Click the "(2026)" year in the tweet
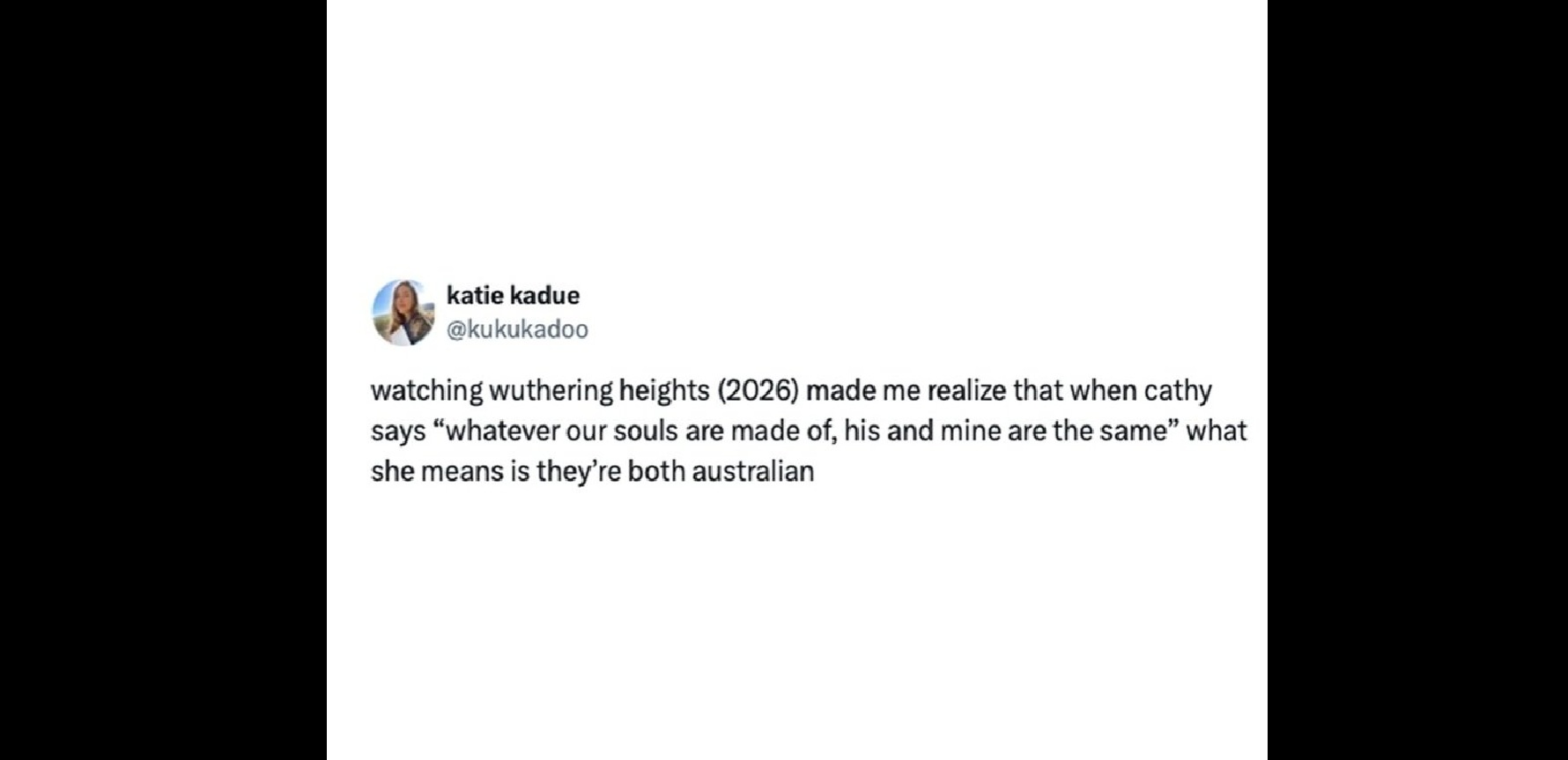Screen dimensions: 1568x760 (758, 390)
